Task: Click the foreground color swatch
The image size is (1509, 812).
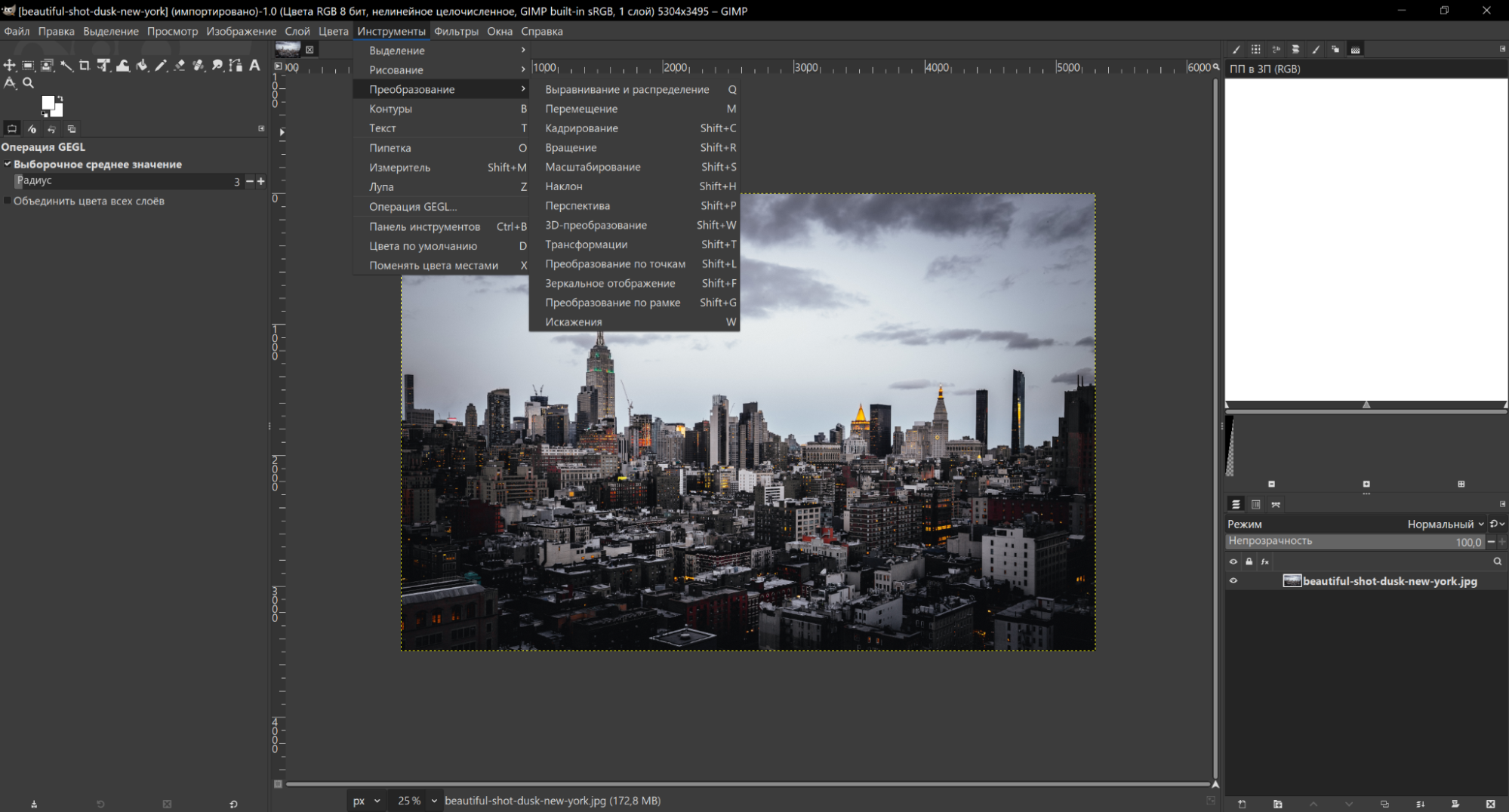Action: click(x=48, y=103)
